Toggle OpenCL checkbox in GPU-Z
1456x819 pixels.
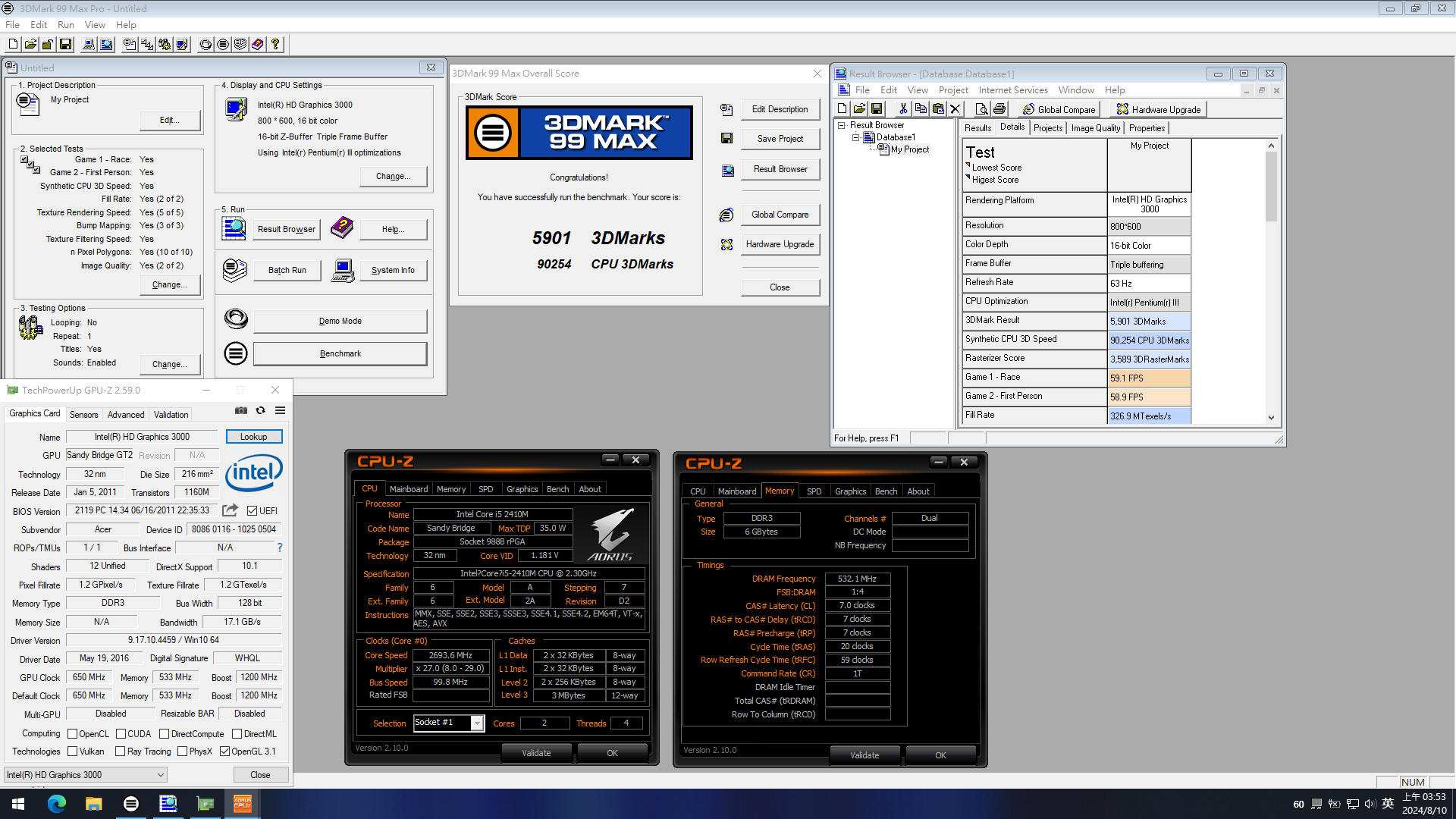click(x=73, y=734)
